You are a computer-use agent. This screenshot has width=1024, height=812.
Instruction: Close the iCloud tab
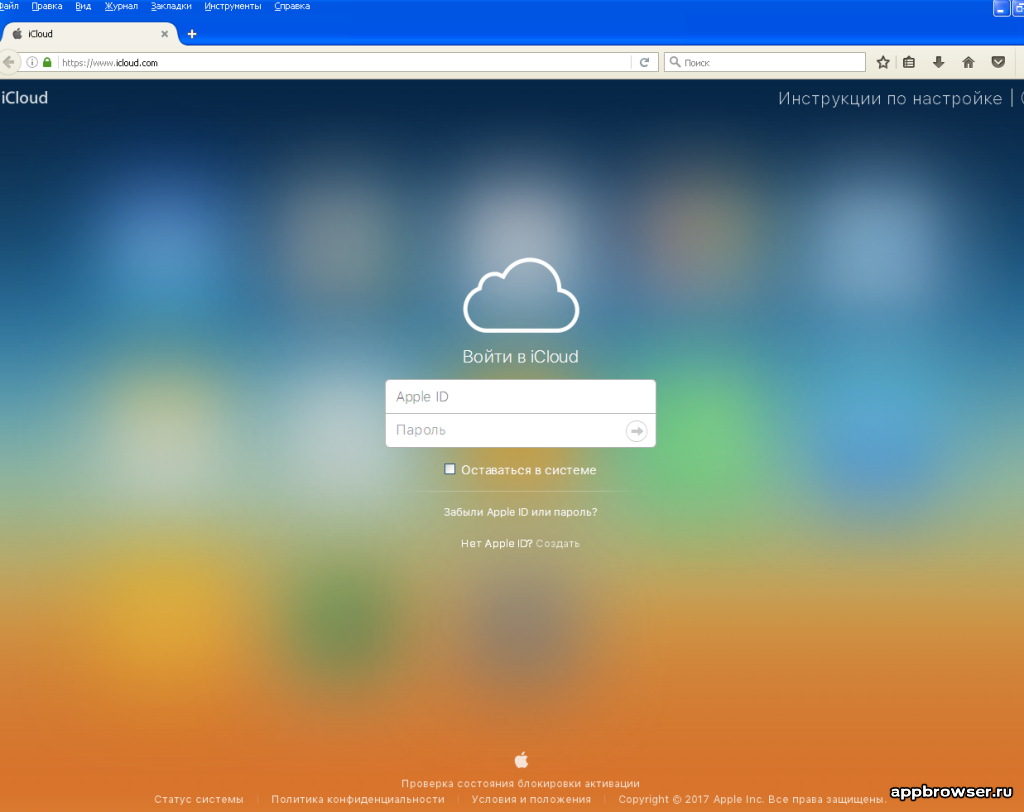165,34
